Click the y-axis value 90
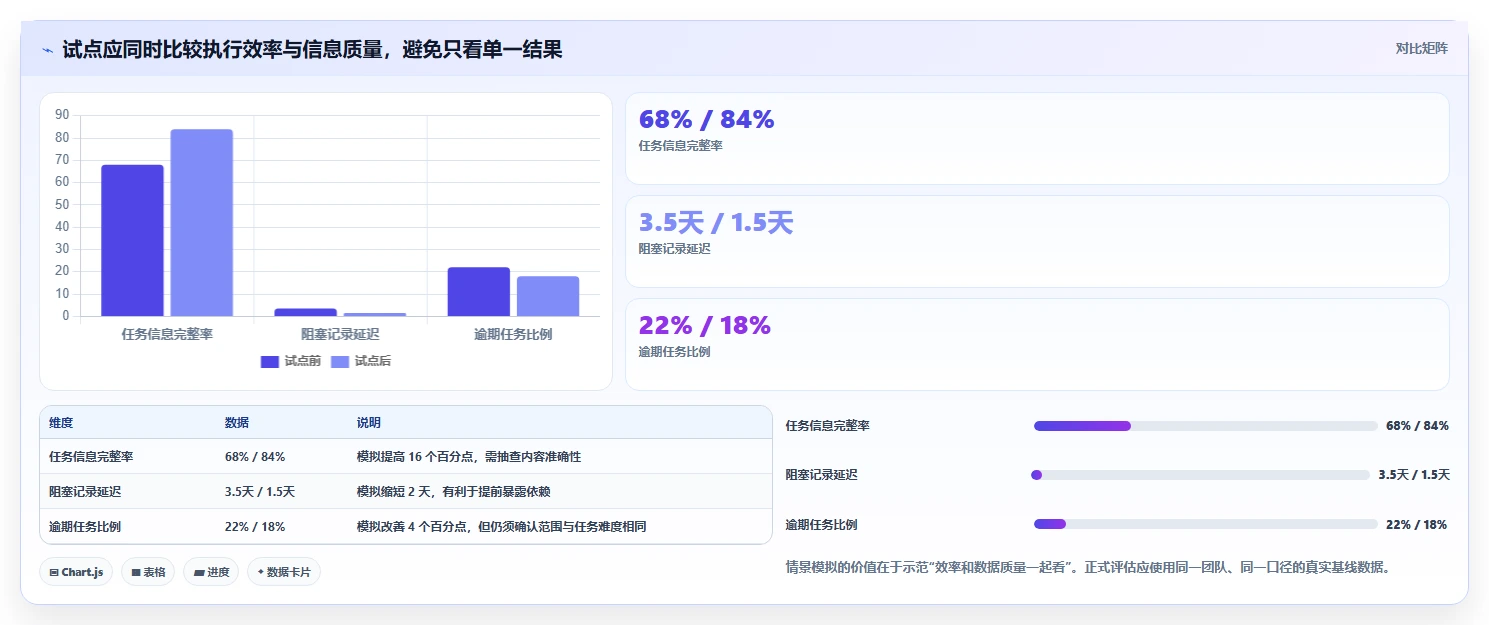This screenshot has height=625, width=1489. coord(62,115)
